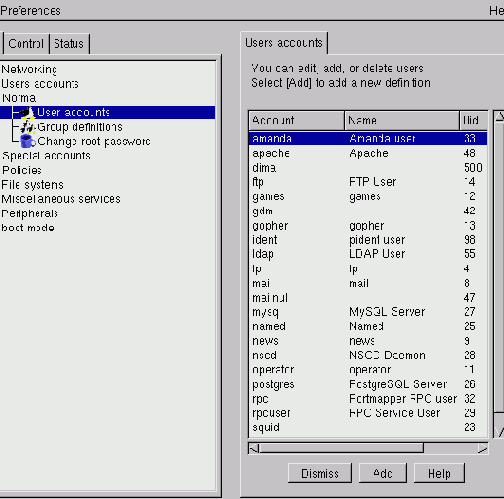The width and height of the screenshot is (504, 499).
Task: Select the news account row
Action: coord(368,341)
